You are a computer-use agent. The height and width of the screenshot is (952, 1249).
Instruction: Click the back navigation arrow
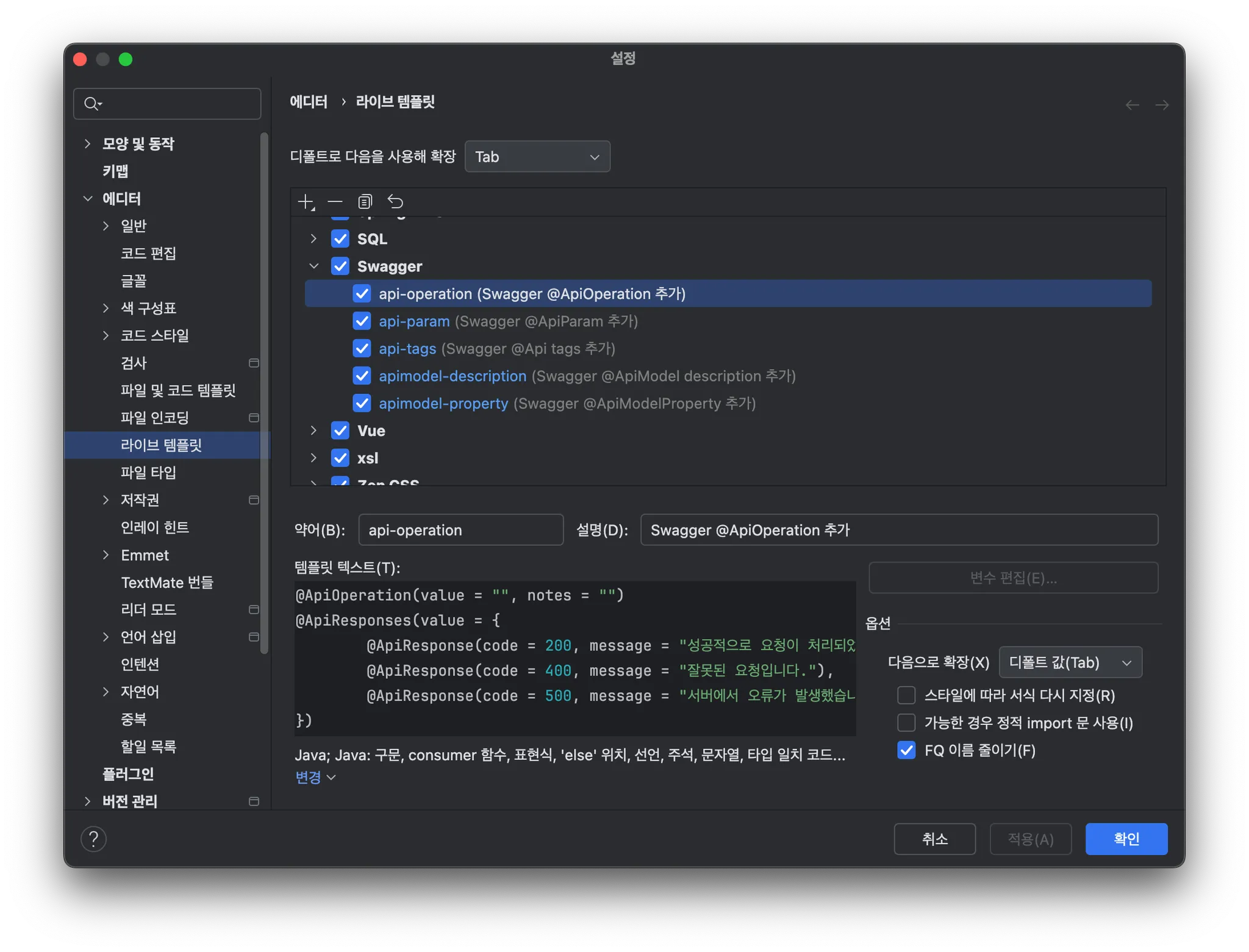click(x=1132, y=105)
